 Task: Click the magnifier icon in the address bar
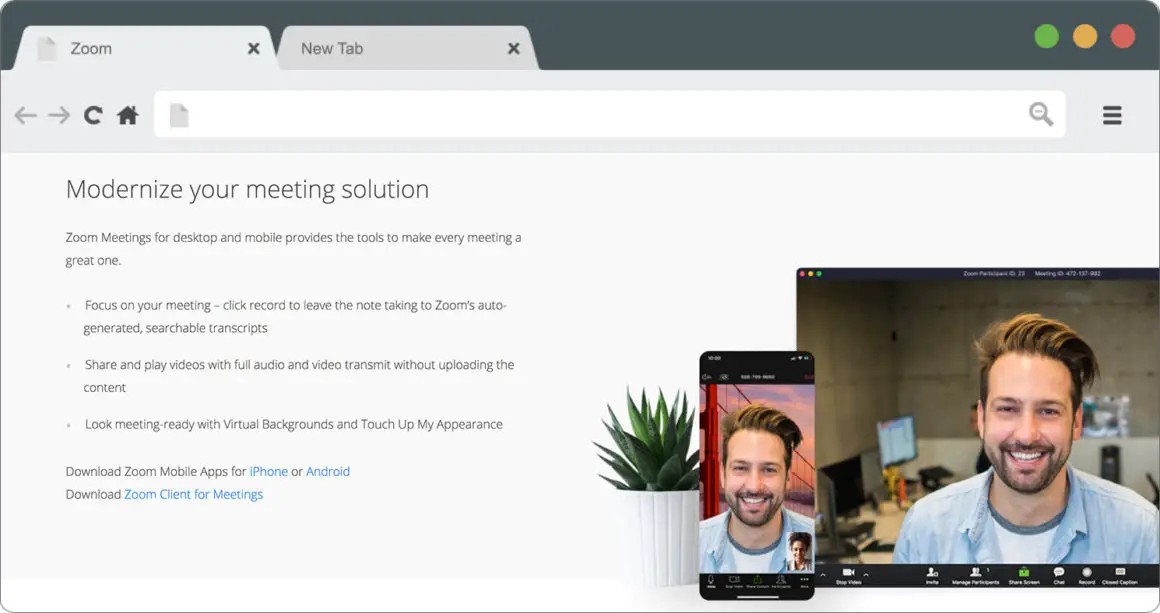[1041, 114]
